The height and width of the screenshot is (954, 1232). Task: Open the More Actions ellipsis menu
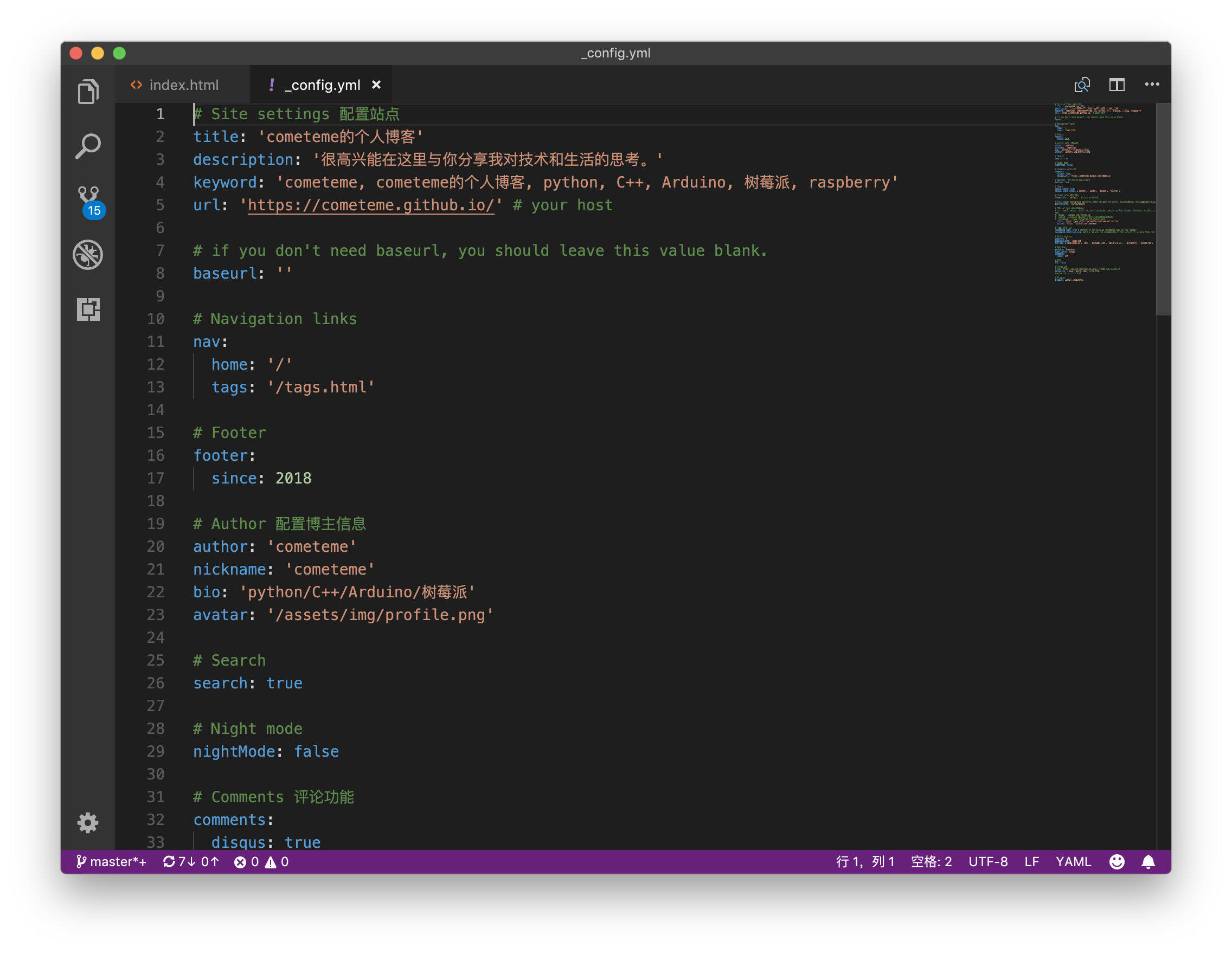pyautogui.click(x=1152, y=85)
